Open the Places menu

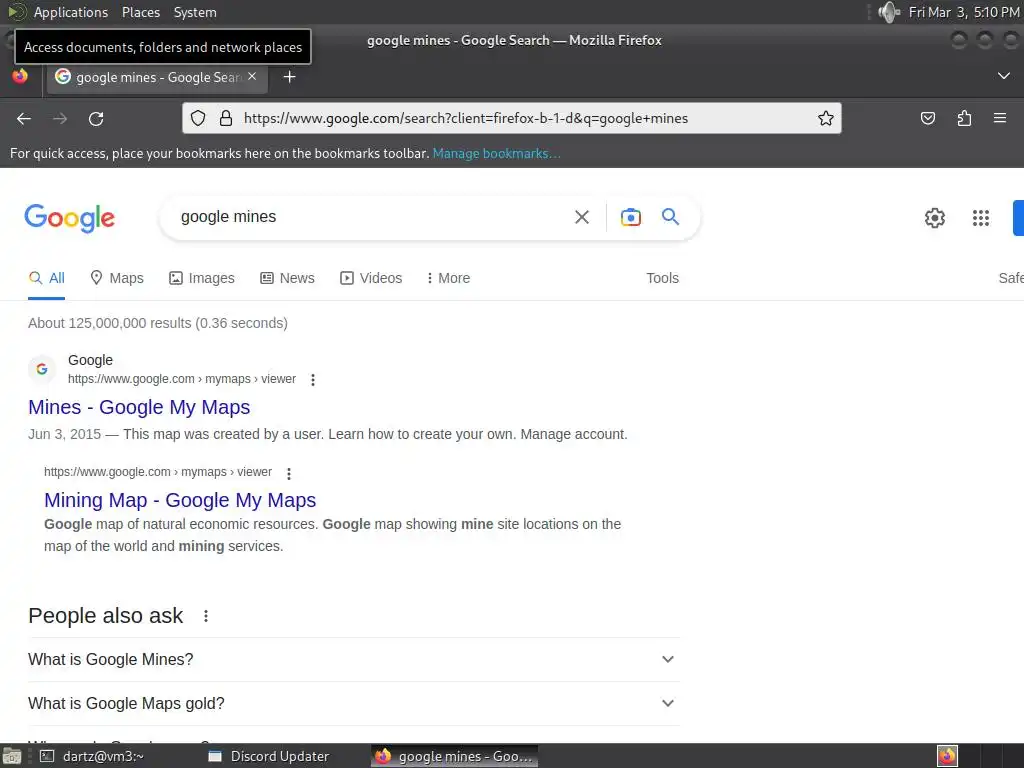pyautogui.click(x=140, y=12)
